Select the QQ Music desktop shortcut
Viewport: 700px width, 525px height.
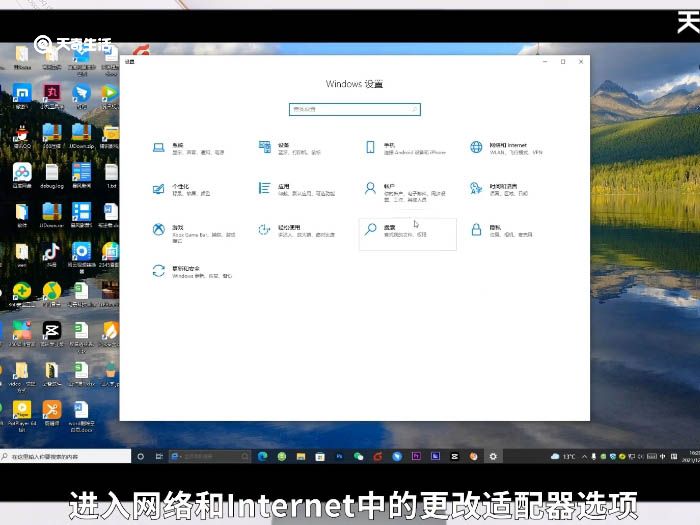pyautogui.click(x=52, y=295)
